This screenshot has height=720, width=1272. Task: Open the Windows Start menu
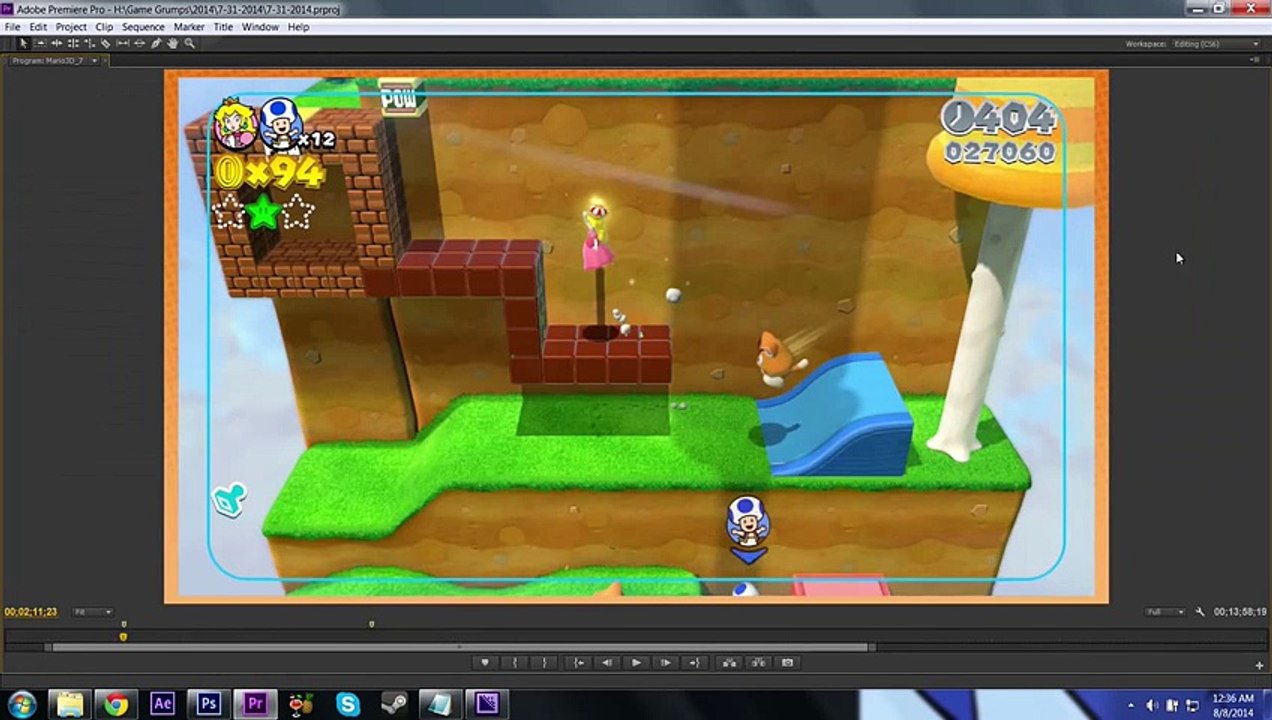pyautogui.click(x=22, y=704)
